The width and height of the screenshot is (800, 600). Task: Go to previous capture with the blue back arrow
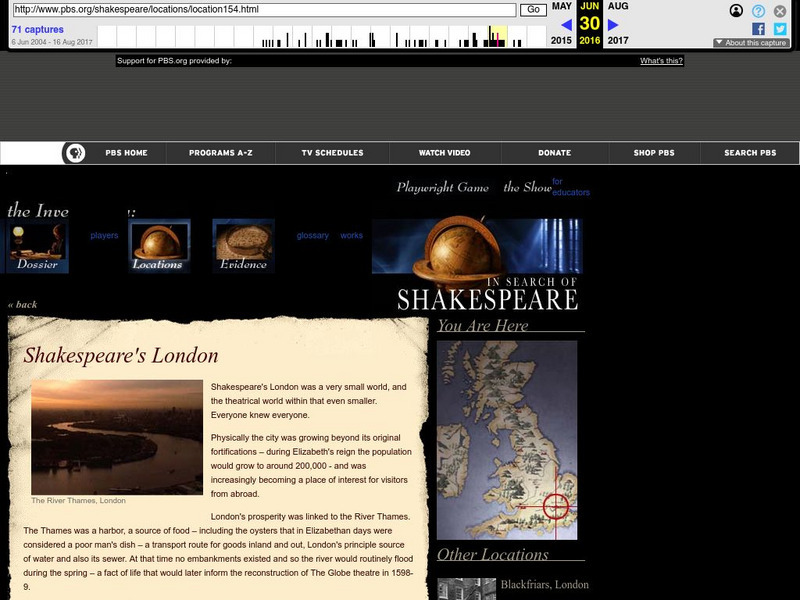point(566,24)
